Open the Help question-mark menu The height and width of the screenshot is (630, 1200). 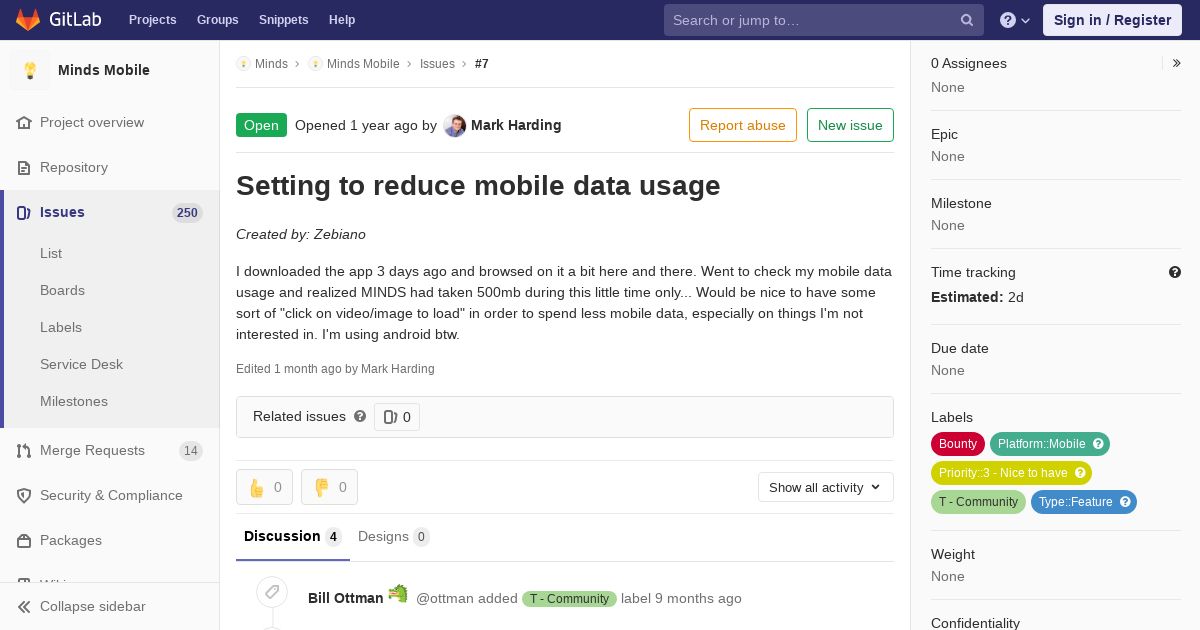[1014, 20]
